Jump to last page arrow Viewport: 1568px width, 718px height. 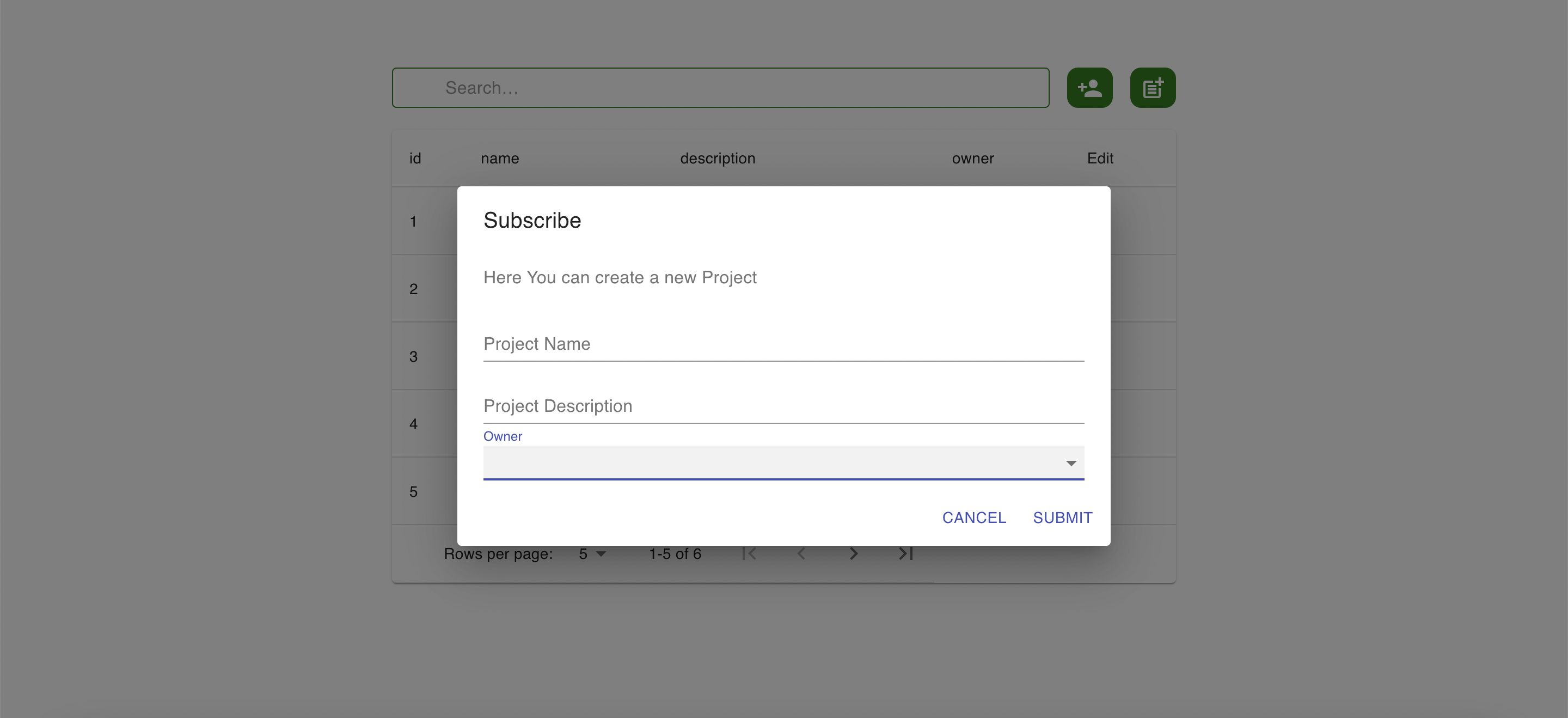click(x=906, y=553)
